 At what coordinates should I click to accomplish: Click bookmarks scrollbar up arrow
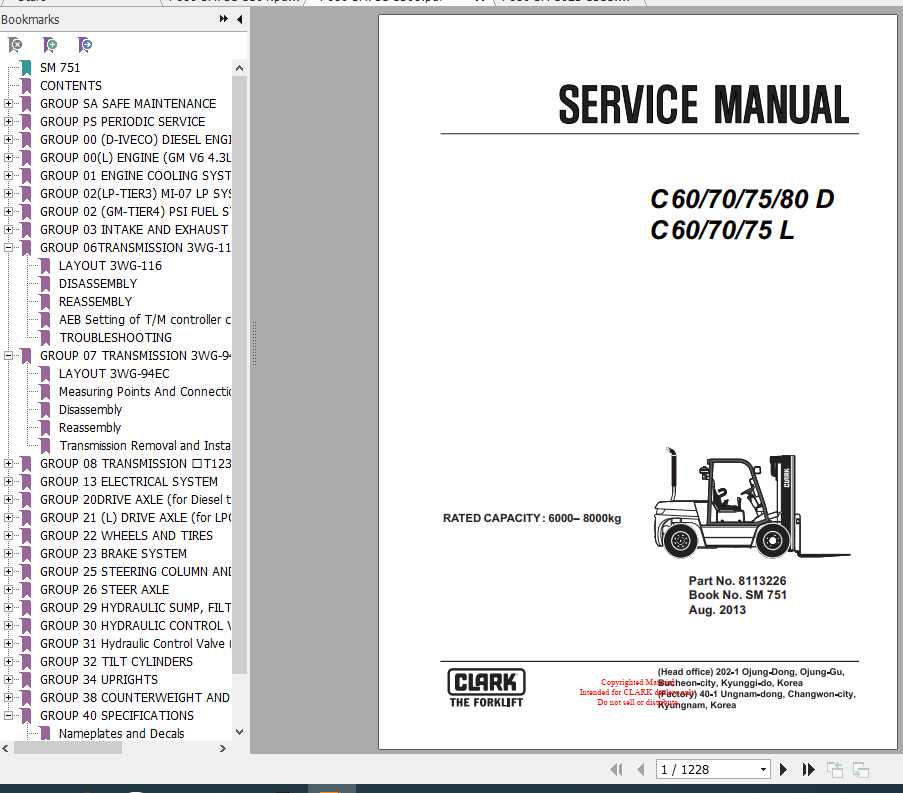click(x=240, y=68)
